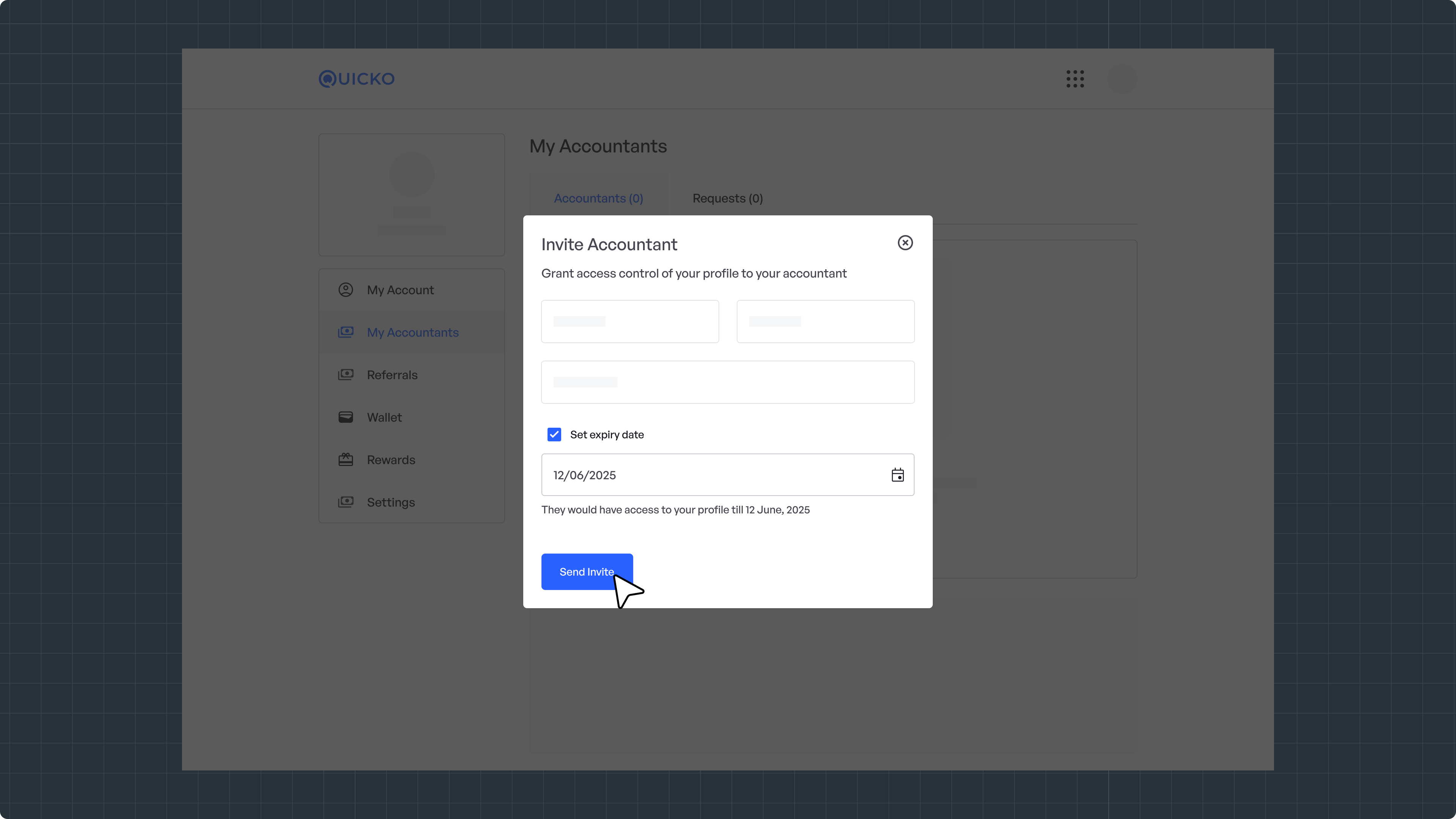
Task: Switch to Accountants (0) tab
Action: pos(599,198)
